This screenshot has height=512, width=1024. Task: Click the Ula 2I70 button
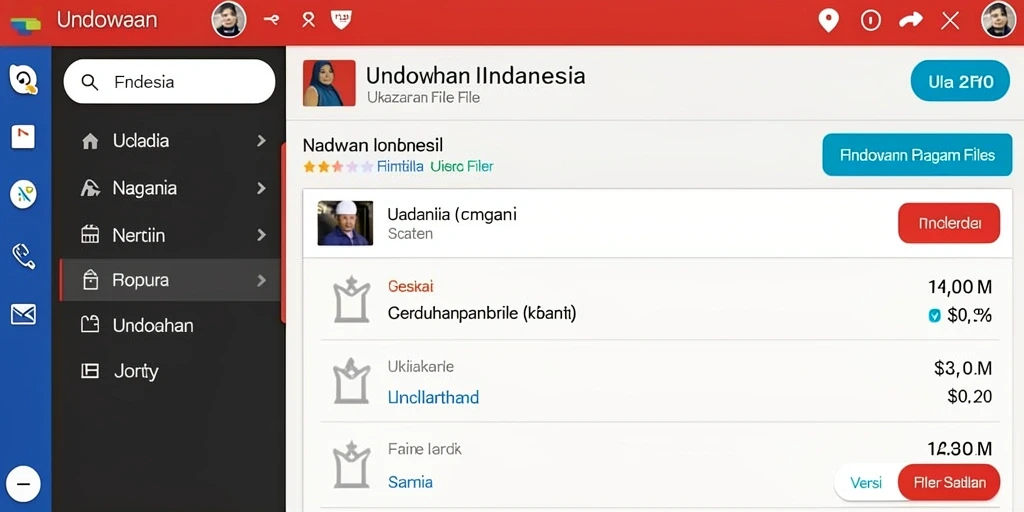point(960,81)
